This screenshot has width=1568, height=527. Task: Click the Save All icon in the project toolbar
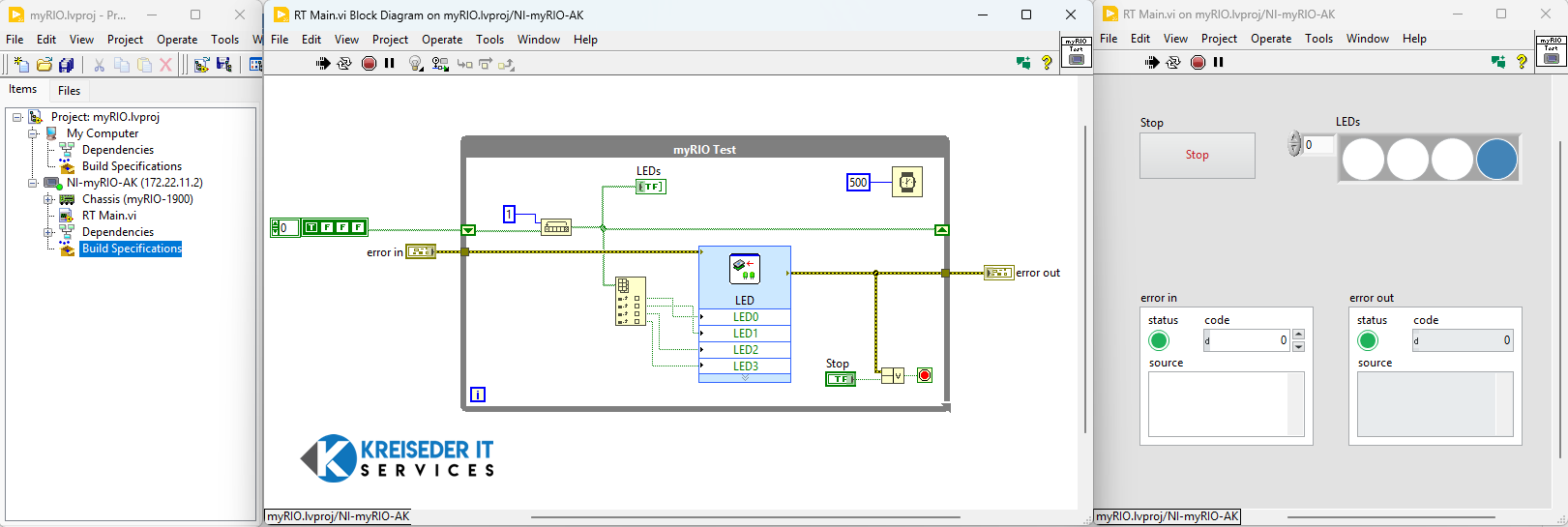click(x=66, y=65)
